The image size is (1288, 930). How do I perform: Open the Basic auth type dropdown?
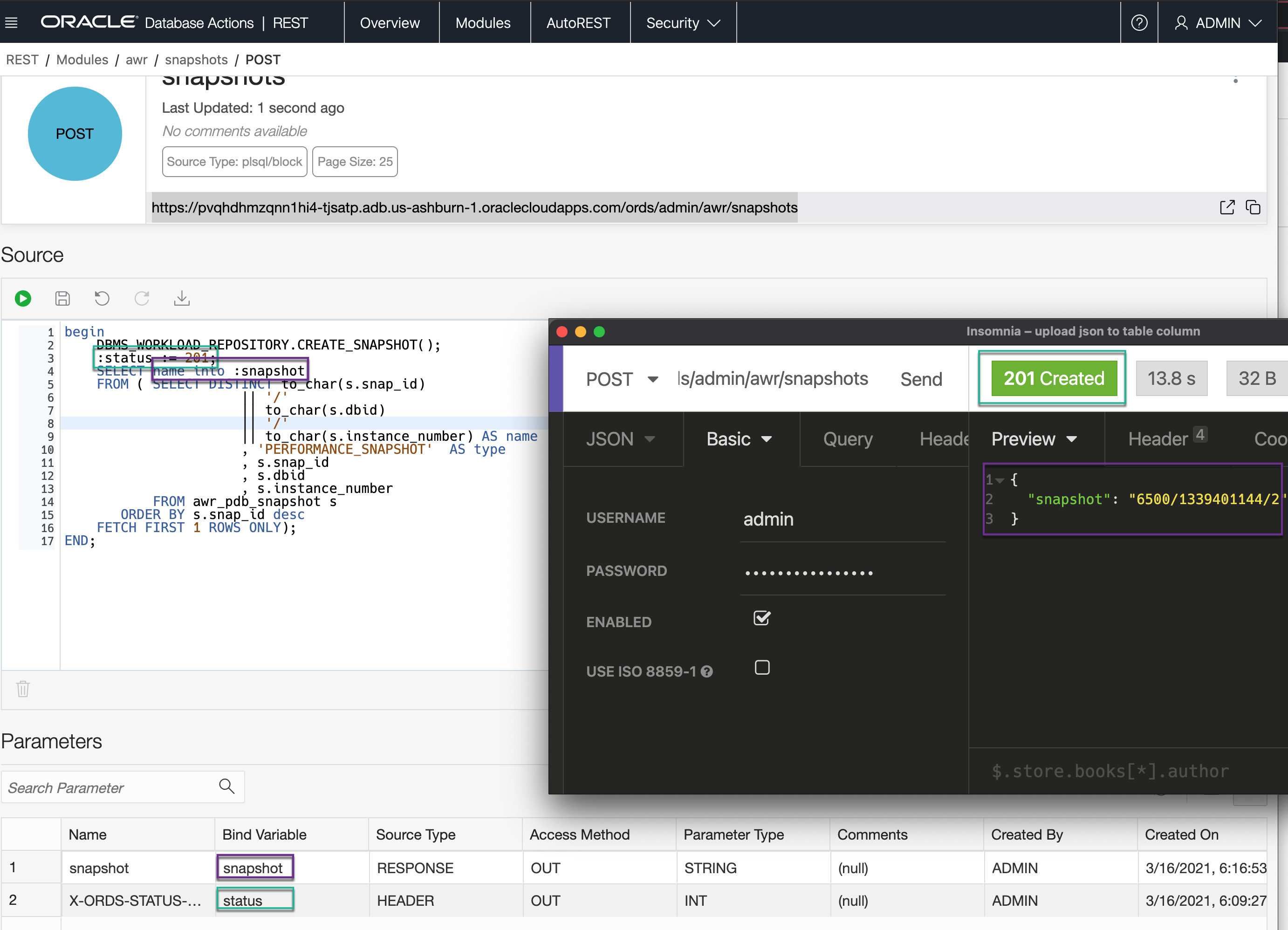(x=739, y=439)
